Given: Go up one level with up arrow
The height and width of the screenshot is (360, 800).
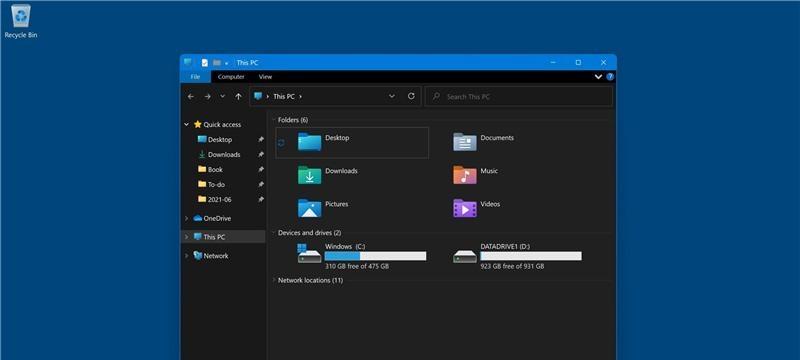Looking at the screenshot, I should (238, 96).
